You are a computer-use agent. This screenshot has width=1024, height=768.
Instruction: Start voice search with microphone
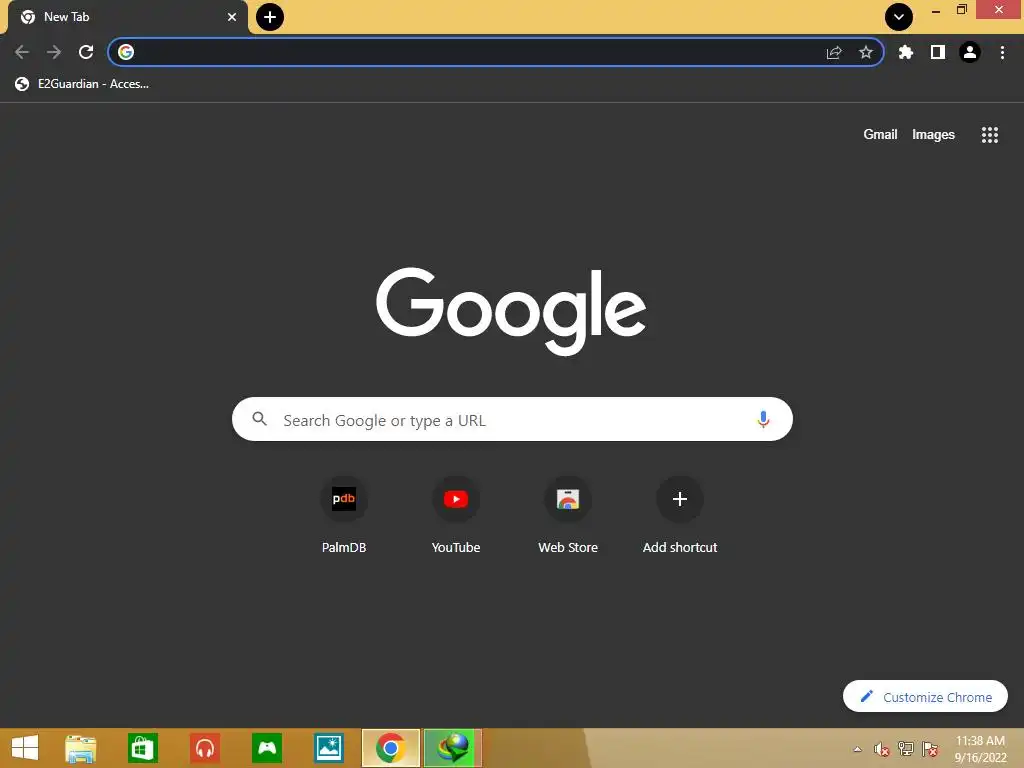[x=763, y=419]
